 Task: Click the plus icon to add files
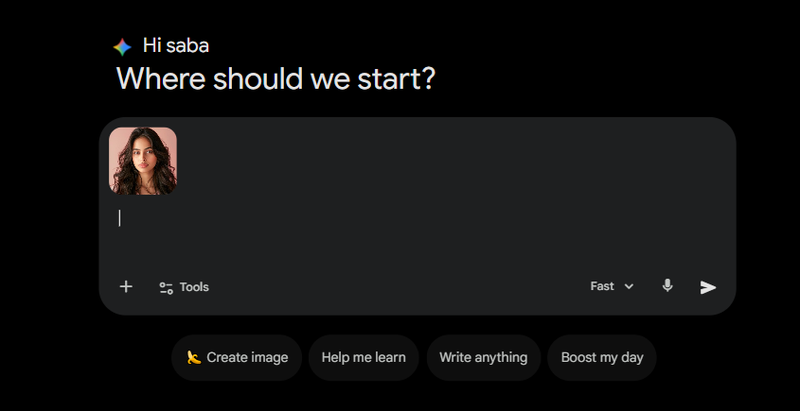coord(126,287)
